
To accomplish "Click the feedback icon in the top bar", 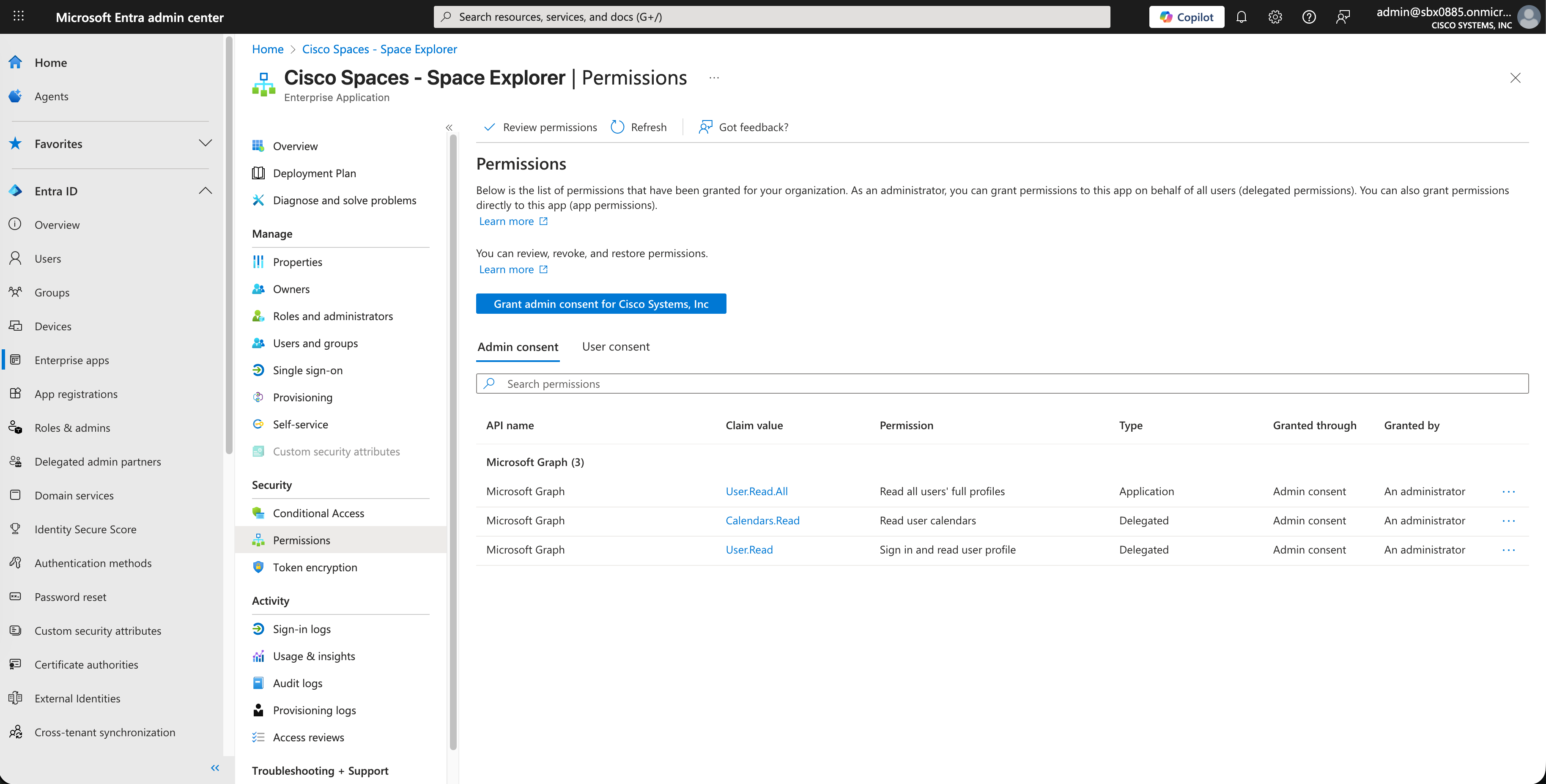I will point(1343,16).
